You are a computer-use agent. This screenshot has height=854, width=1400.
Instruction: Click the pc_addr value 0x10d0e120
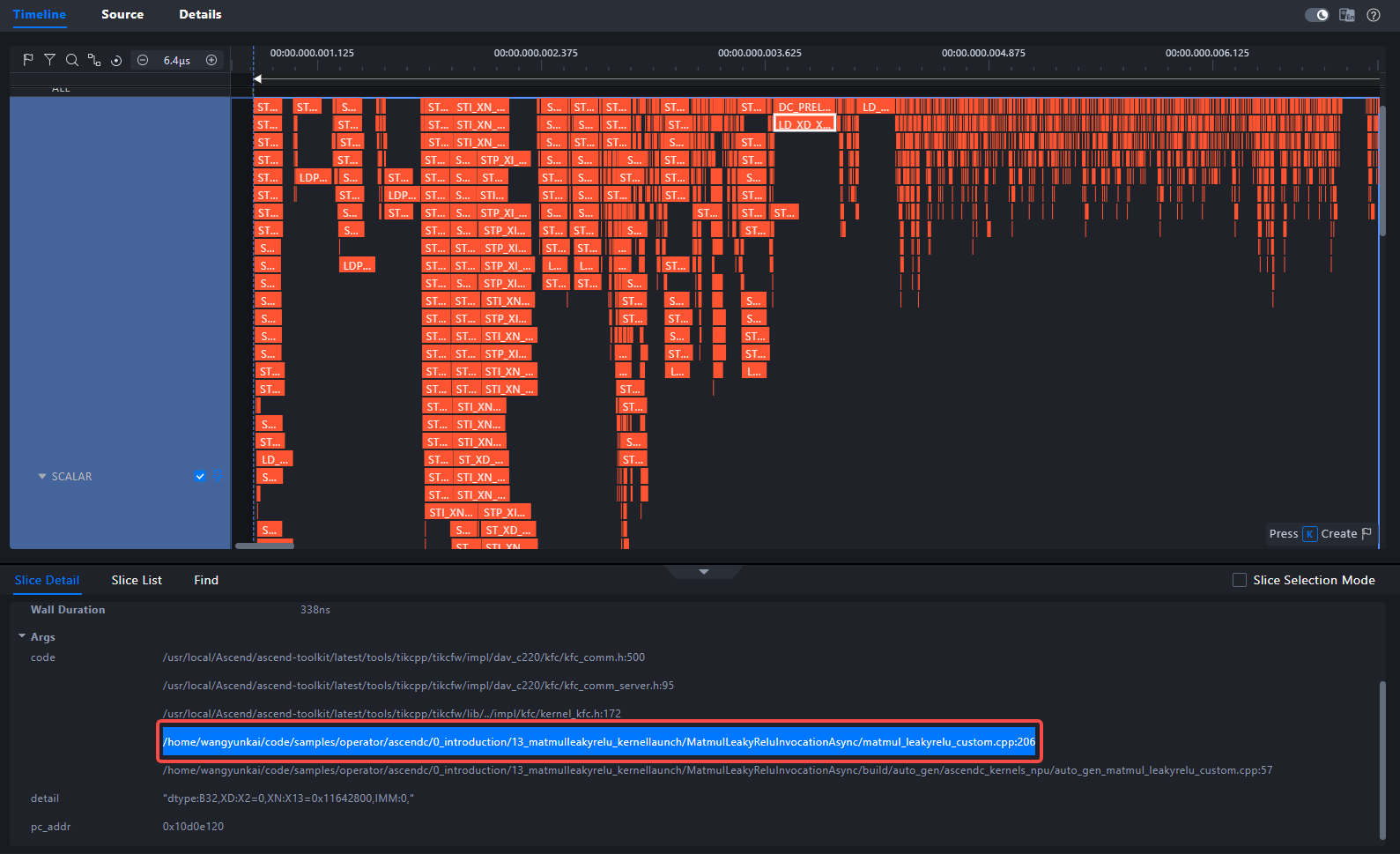[193, 827]
